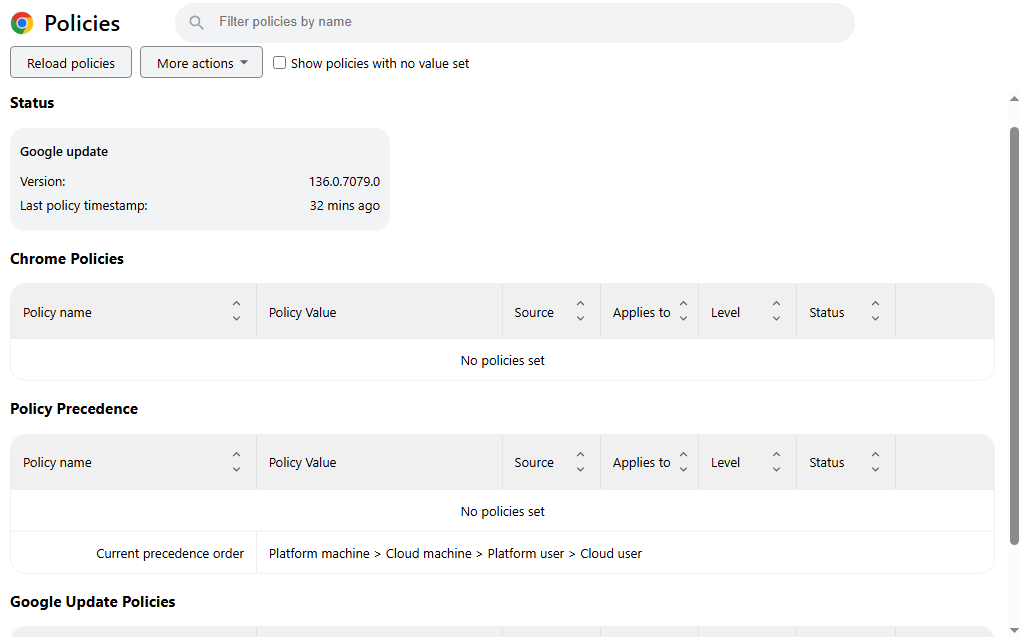Screen dimensions: 1020x637
Task: Sort Chrome Policies table by Policy name
Action: tap(236, 312)
